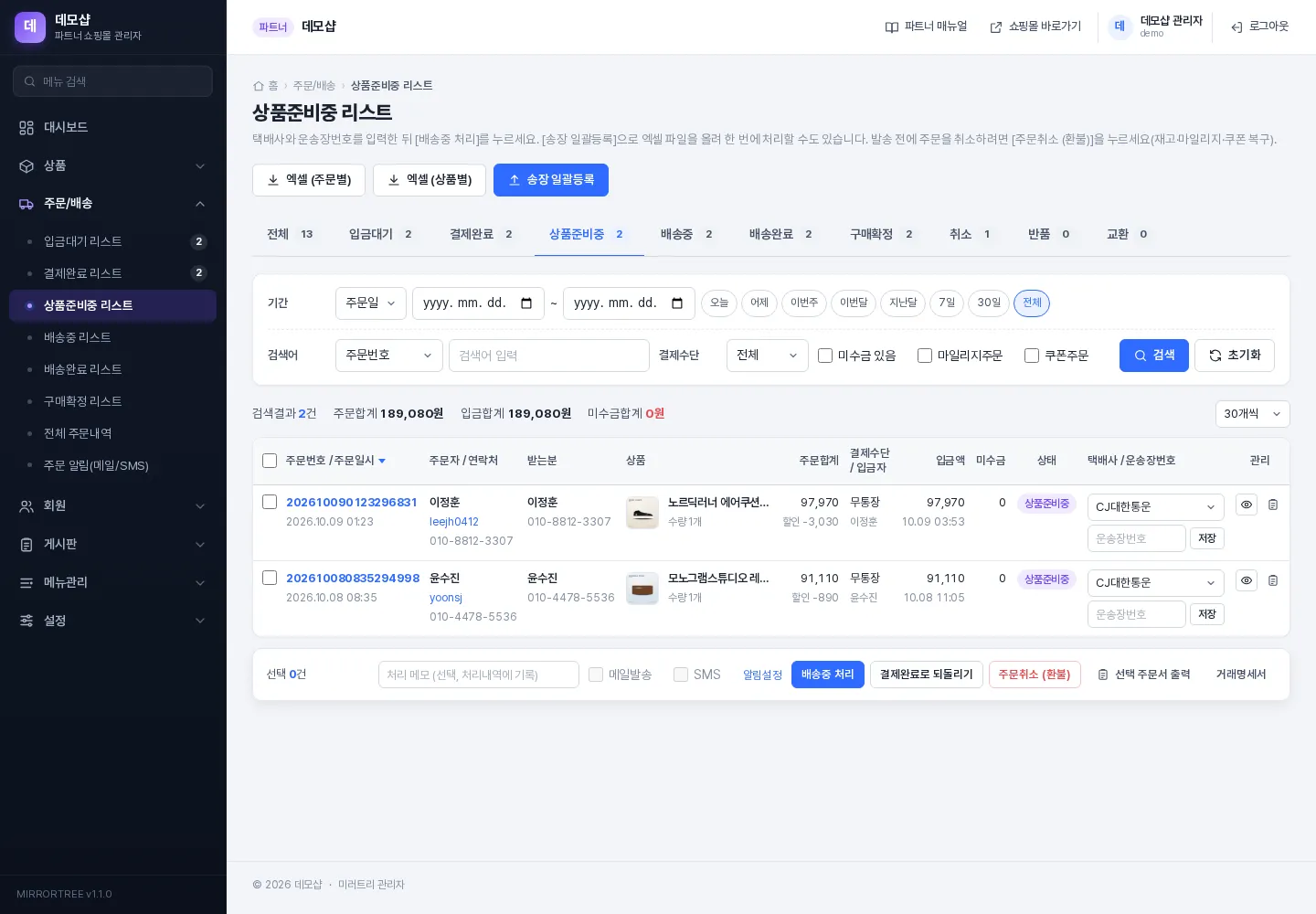This screenshot has width=1316, height=914.
Task: Click 배송중 처리 button
Action: pos(828,675)
